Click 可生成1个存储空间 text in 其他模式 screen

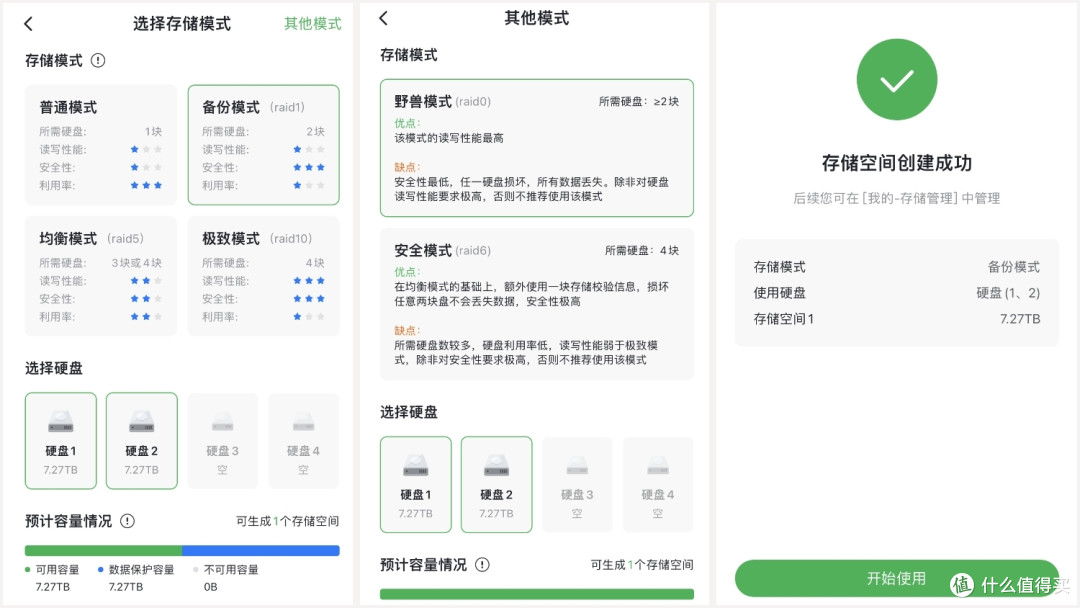tap(642, 565)
